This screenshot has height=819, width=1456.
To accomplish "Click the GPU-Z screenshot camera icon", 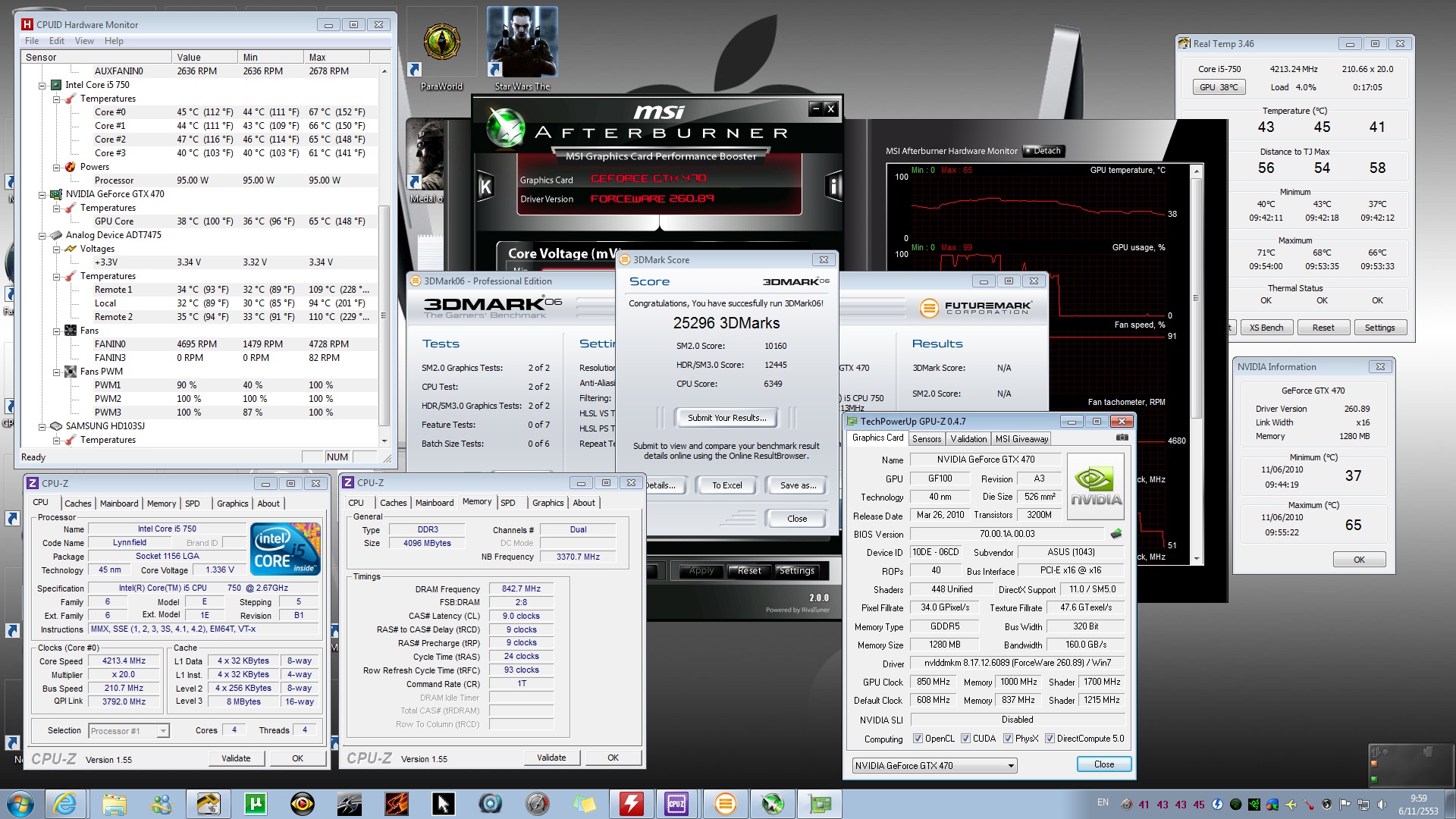I will coord(1122,438).
